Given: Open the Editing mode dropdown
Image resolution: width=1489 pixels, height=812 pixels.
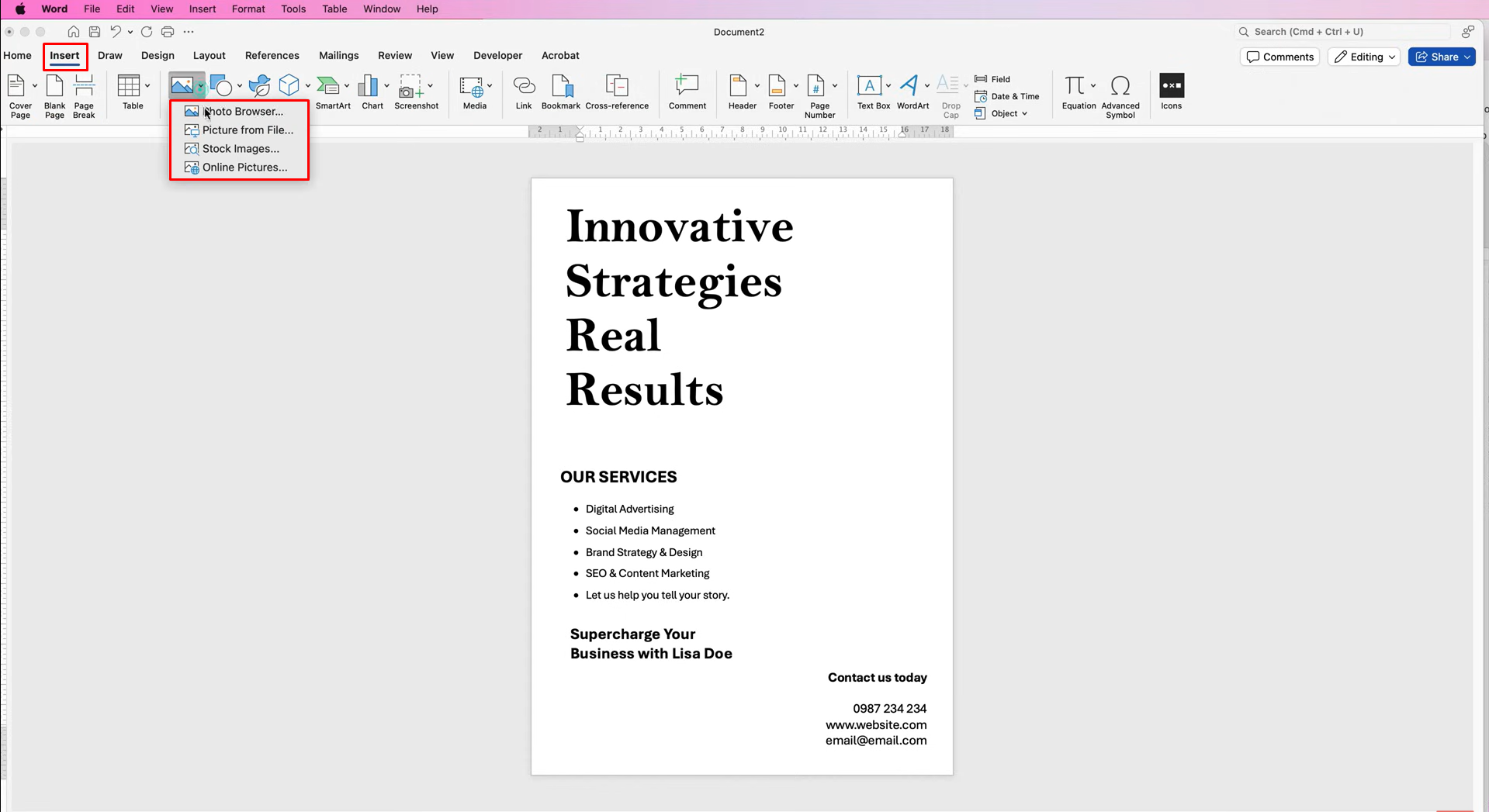Looking at the screenshot, I should click(x=1363, y=57).
